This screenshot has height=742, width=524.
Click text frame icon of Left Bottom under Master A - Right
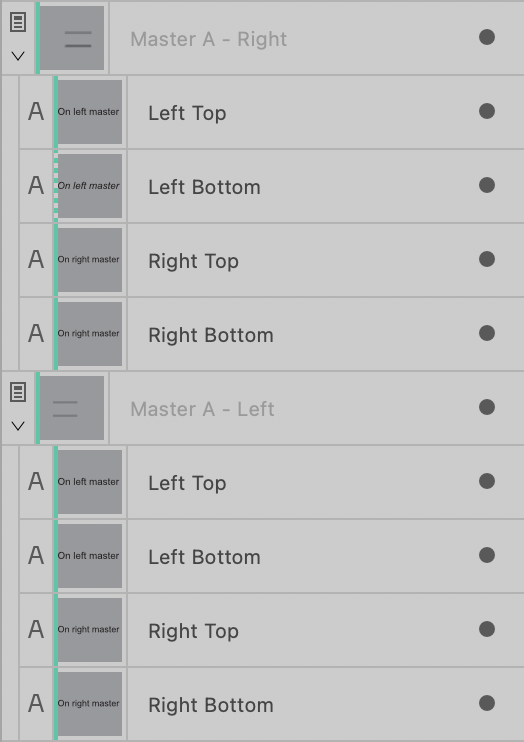36,186
